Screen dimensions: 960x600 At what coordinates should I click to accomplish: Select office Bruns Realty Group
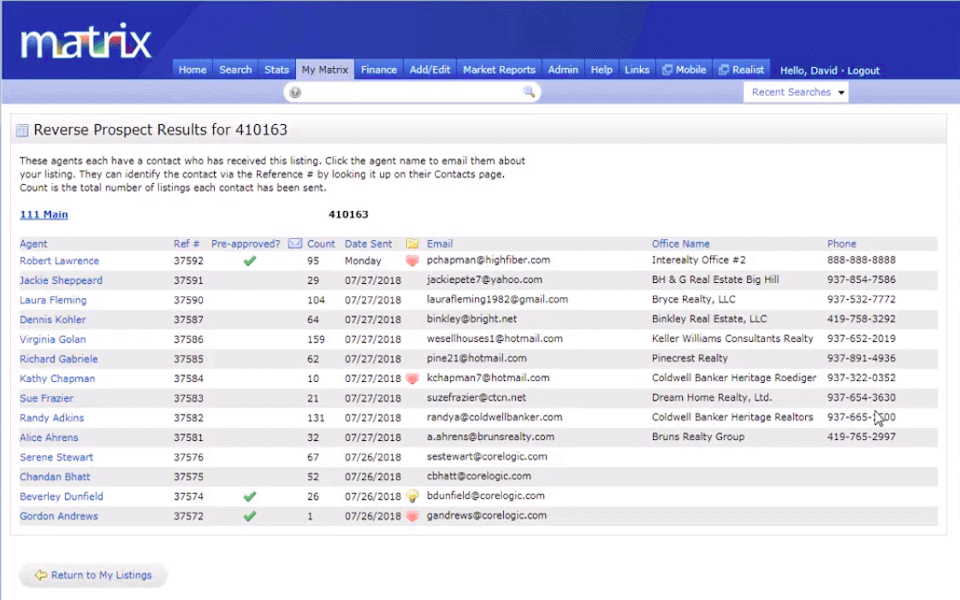(698, 437)
